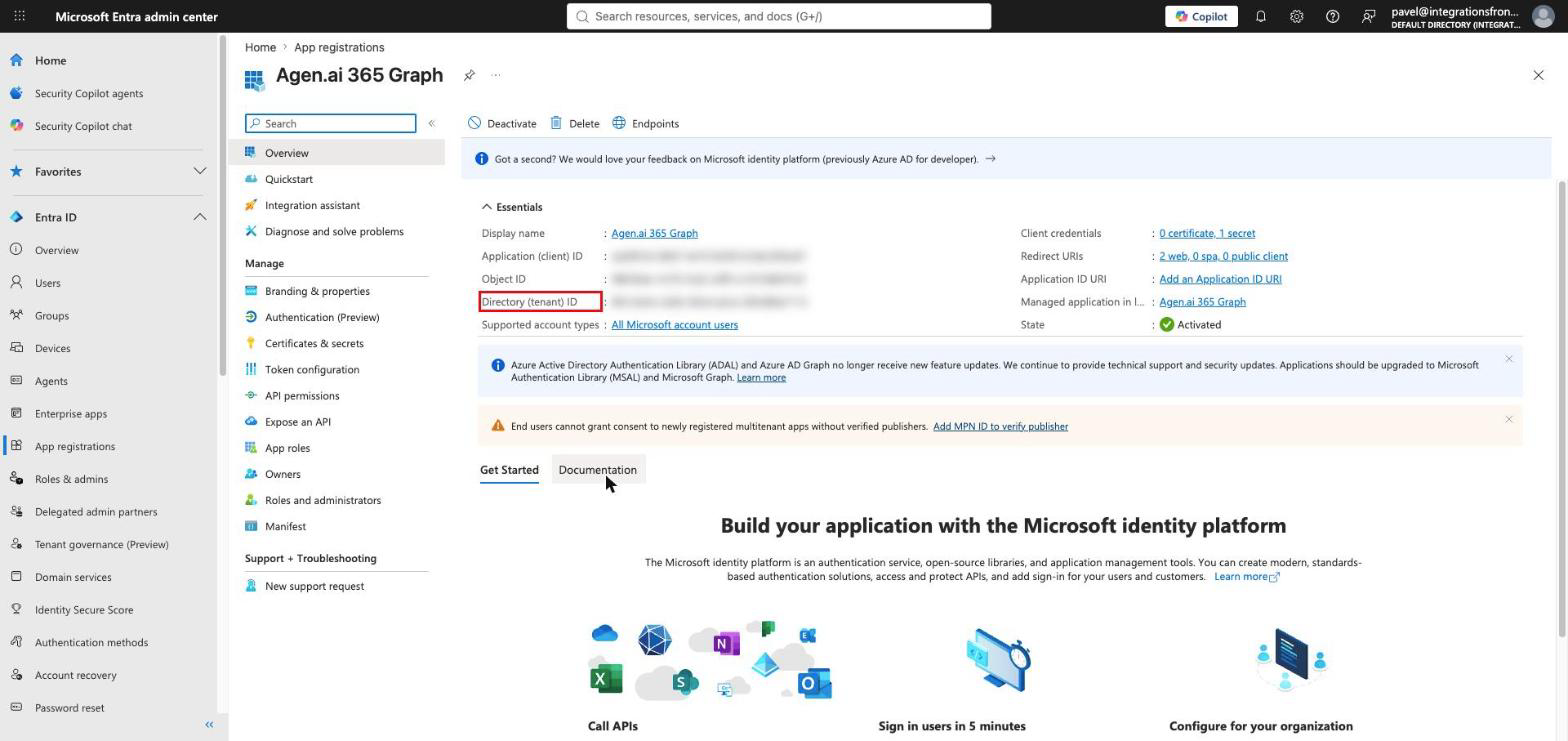Viewport: 1568px width, 741px height.
Task: Open Security Copilot agents
Action: click(89, 93)
